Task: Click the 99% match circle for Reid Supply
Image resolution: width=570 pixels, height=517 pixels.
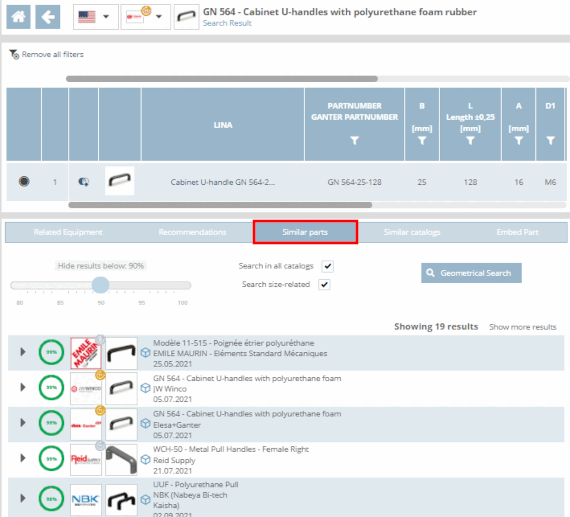Action: 51,458
